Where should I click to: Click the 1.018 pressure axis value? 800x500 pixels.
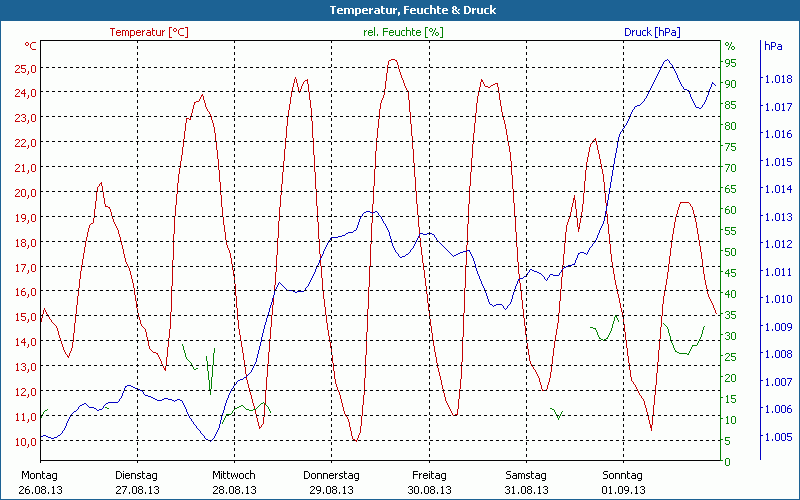tap(778, 79)
